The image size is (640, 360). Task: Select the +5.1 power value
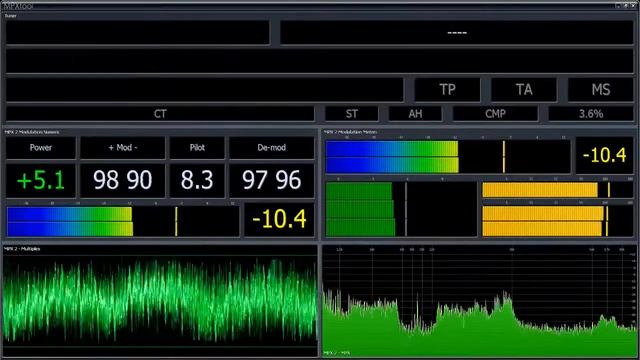pos(41,180)
